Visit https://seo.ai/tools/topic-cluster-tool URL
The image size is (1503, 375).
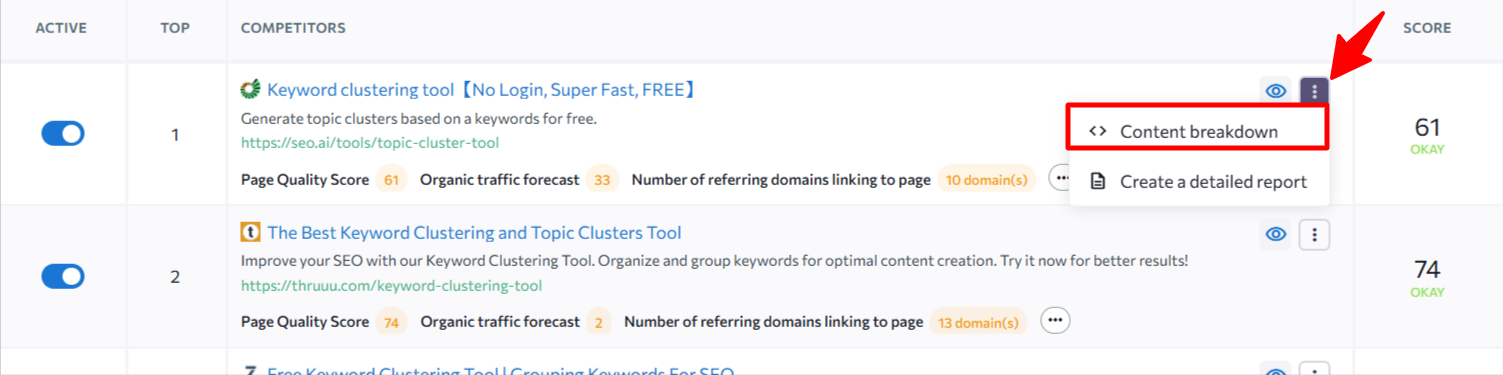pos(370,142)
